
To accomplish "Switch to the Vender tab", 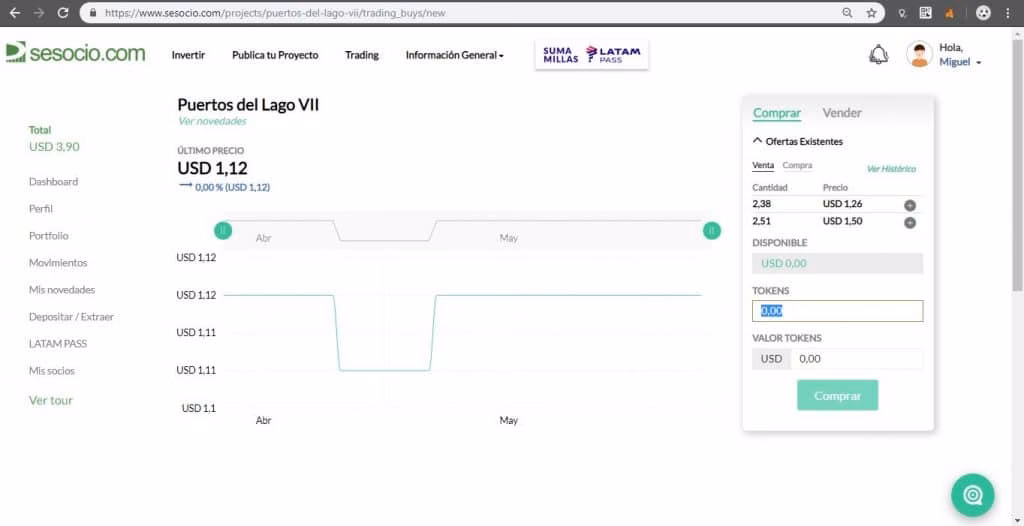I will [x=841, y=113].
